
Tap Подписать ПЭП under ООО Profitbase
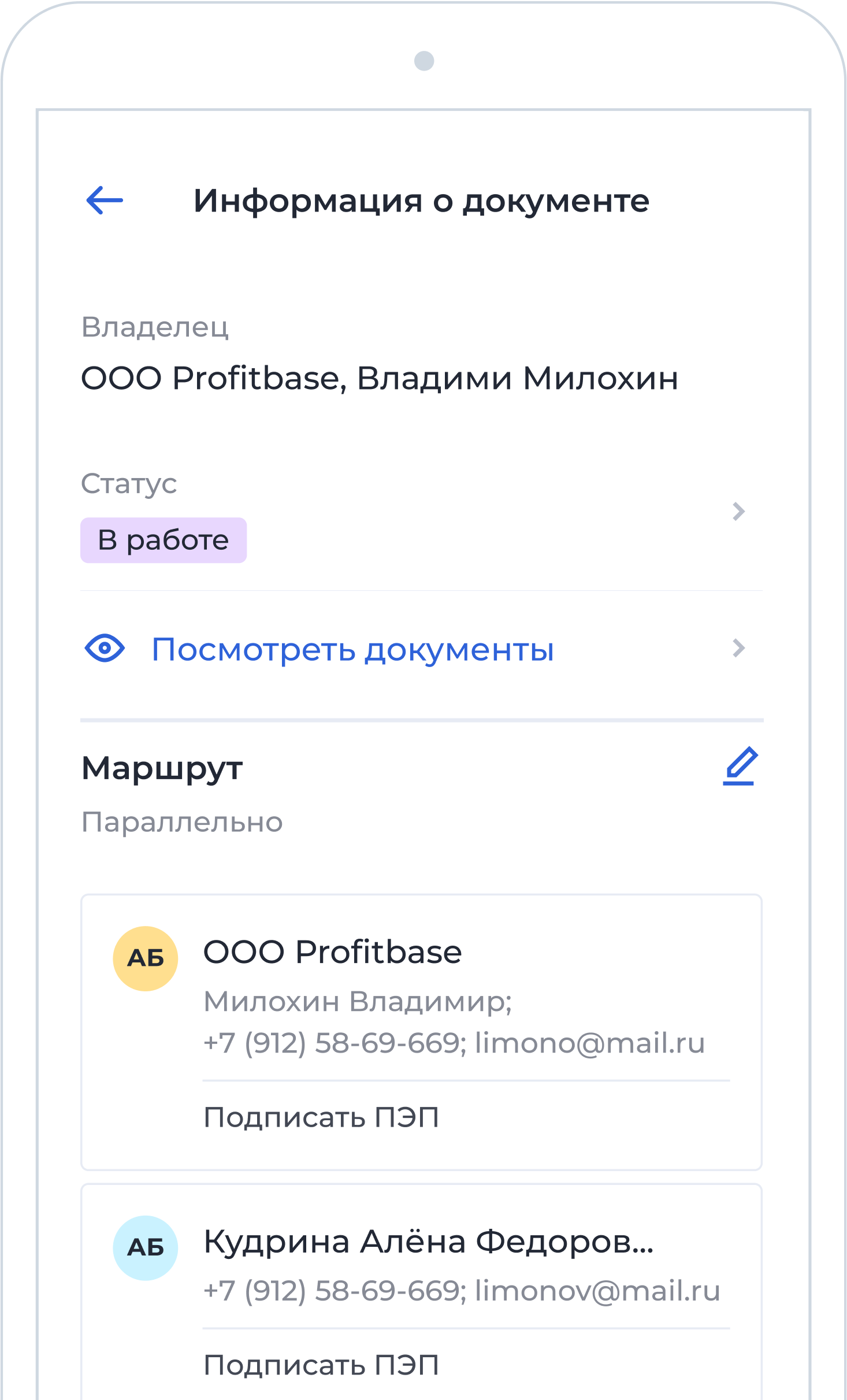tap(321, 1117)
